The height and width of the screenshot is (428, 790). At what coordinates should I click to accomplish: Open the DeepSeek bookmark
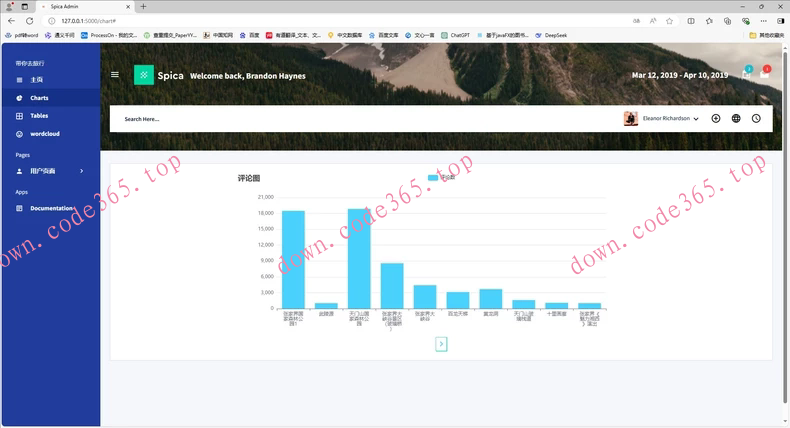pos(551,35)
